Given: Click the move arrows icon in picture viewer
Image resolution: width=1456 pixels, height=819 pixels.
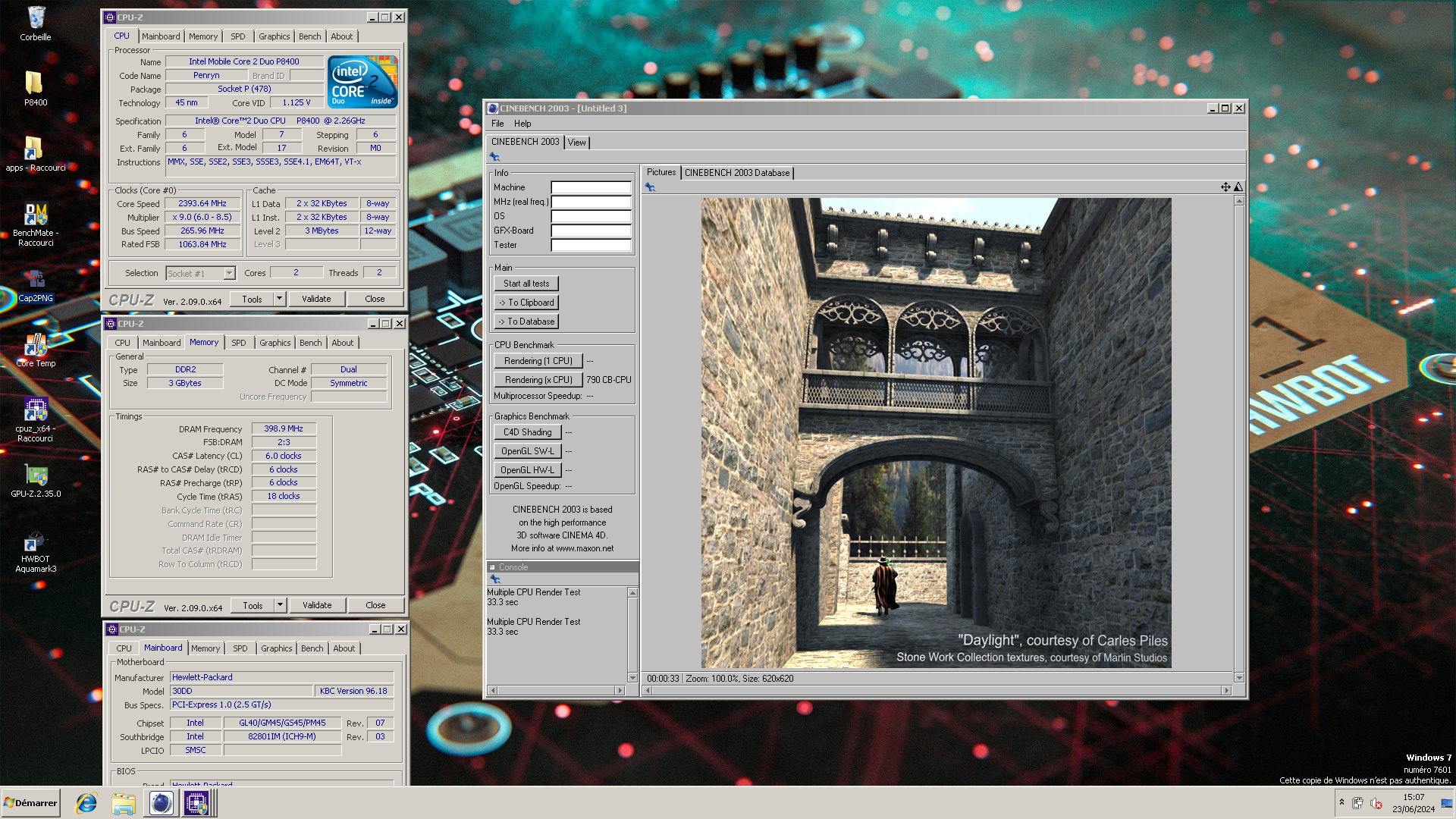Looking at the screenshot, I should click(x=1225, y=187).
